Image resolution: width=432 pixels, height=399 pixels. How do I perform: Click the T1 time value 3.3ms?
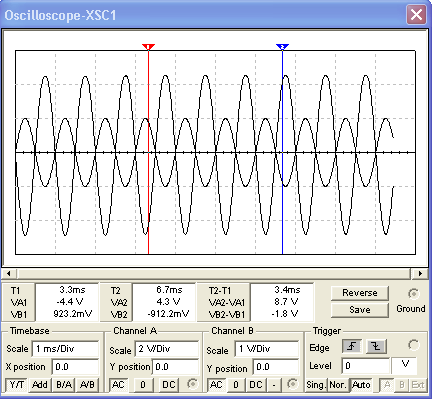(72, 289)
